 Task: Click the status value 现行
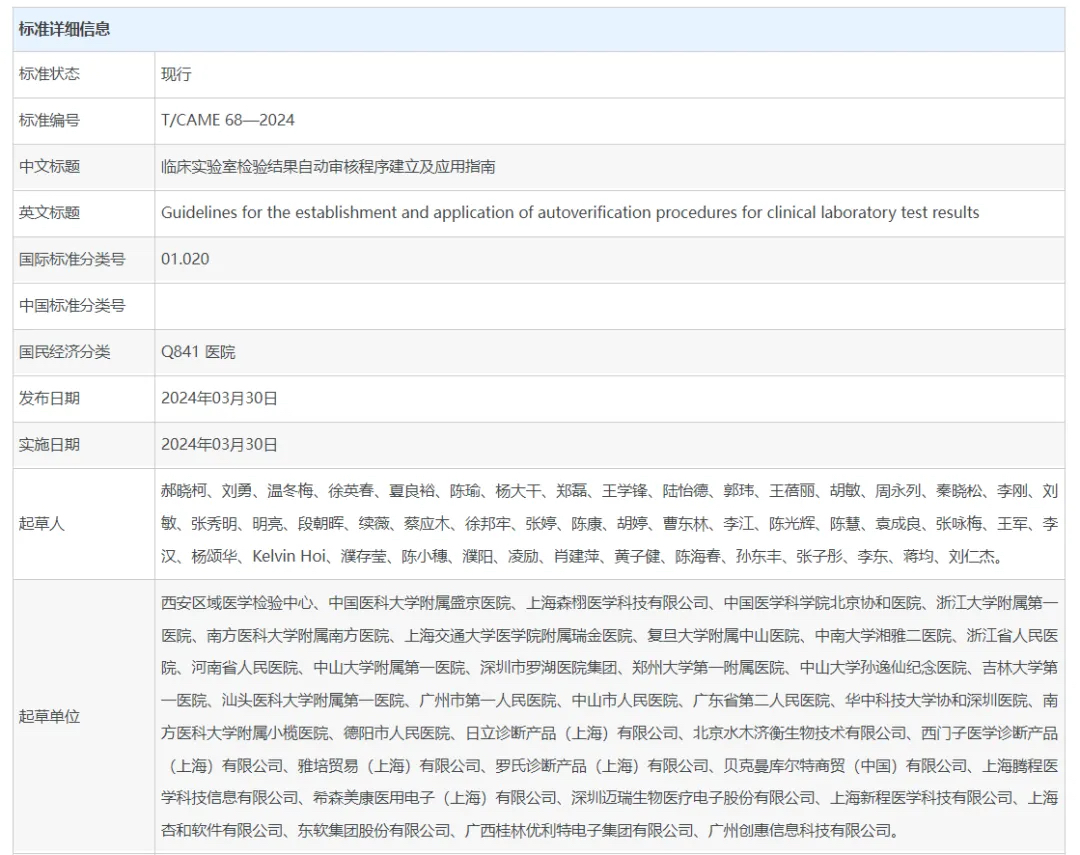(176, 74)
